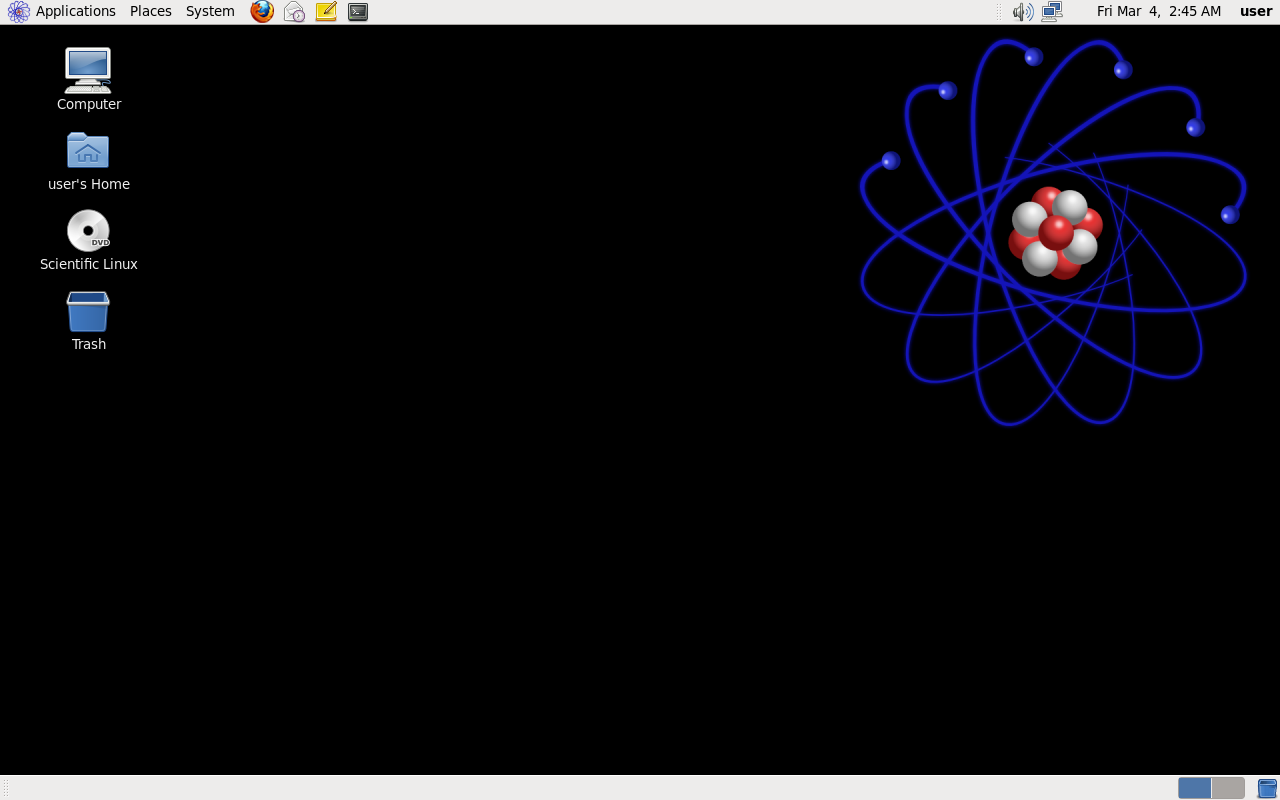This screenshot has height=800, width=1280.
Task: Select the user's Home folder icon
Action: pos(88,151)
